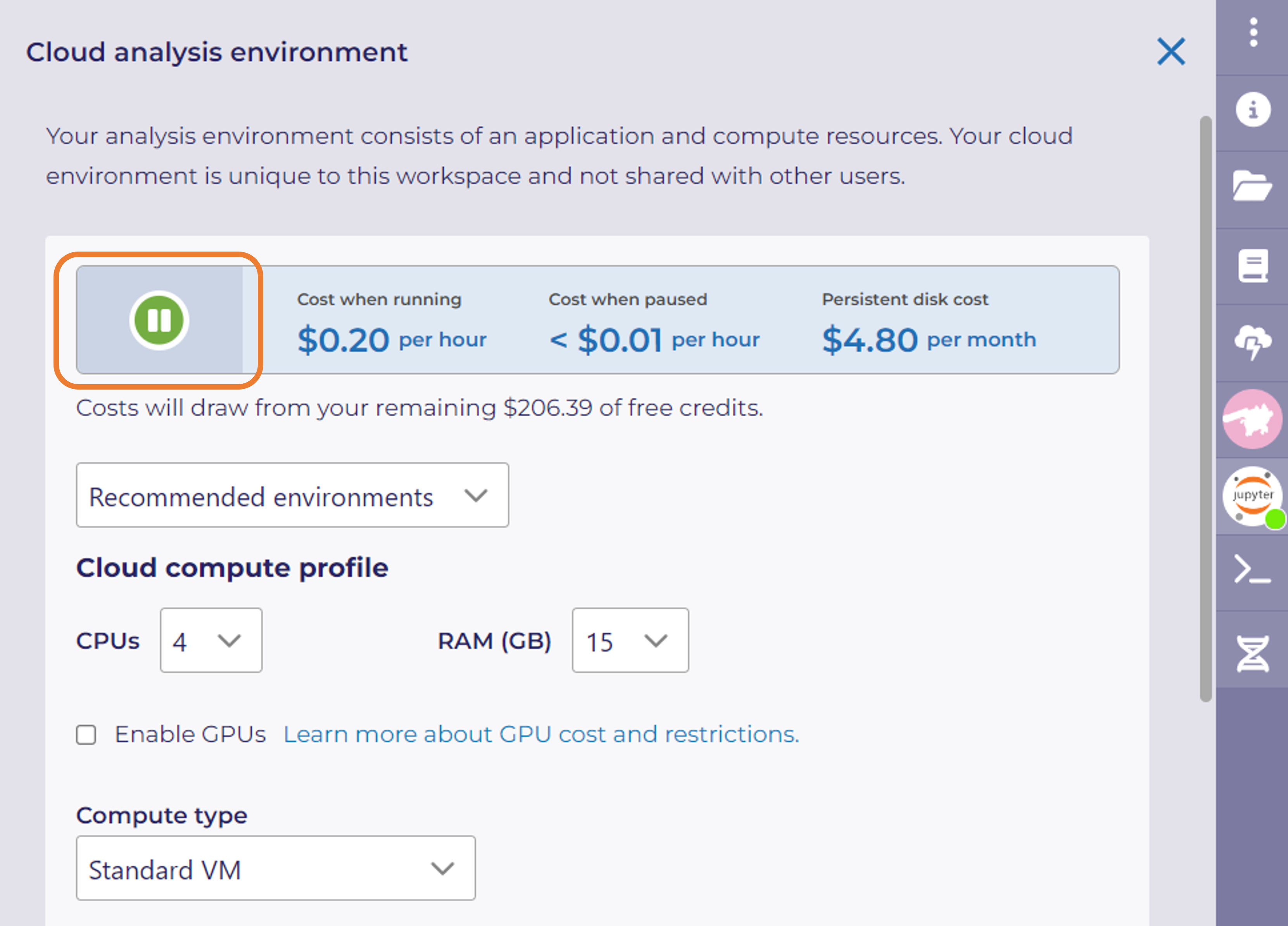Expand the Standard VM compute type dropdown
1288x926 pixels.
point(275,869)
